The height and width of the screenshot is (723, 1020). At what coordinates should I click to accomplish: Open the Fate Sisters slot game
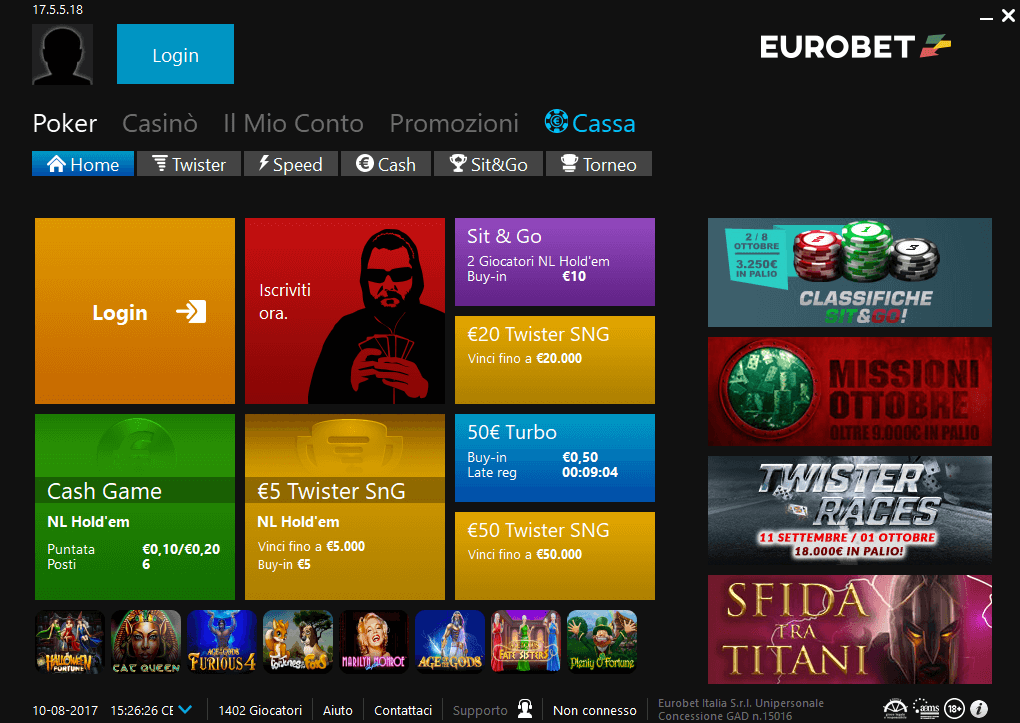click(526, 641)
